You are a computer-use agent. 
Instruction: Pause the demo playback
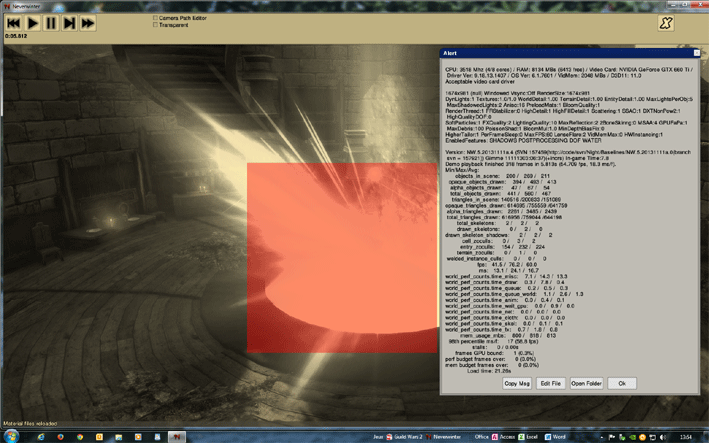tap(51, 23)
